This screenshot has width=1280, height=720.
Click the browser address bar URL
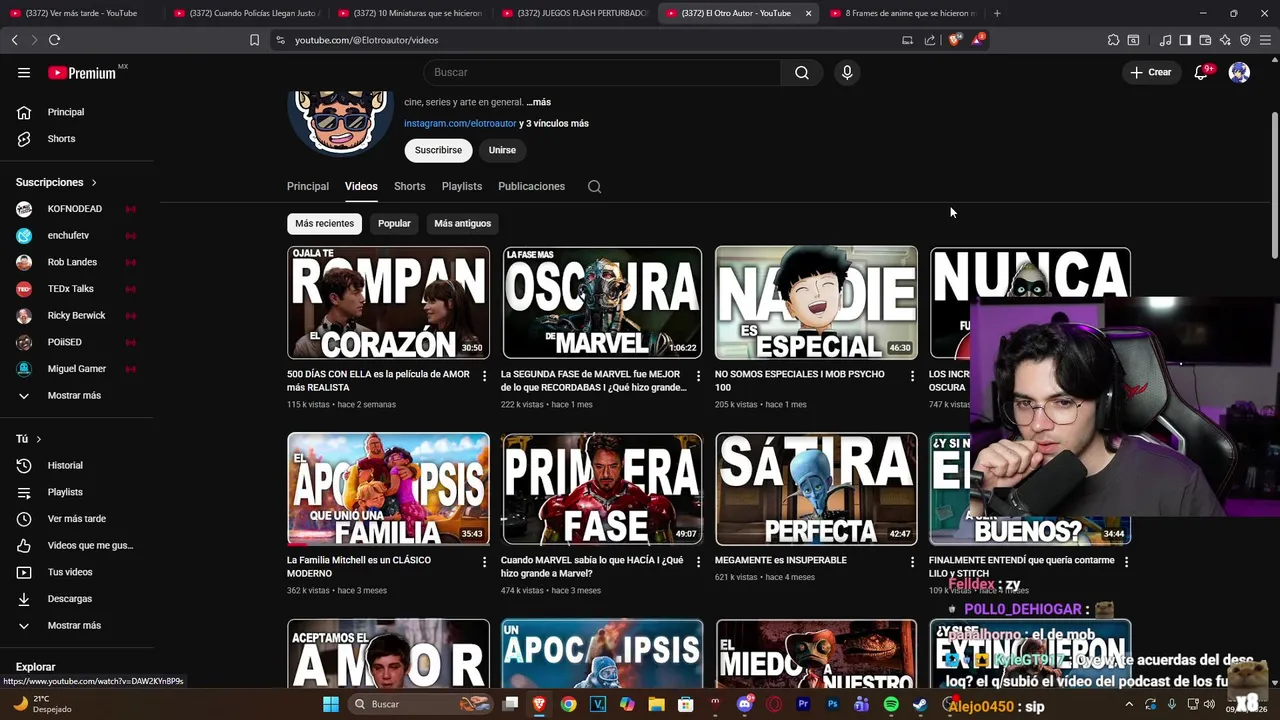366,40
